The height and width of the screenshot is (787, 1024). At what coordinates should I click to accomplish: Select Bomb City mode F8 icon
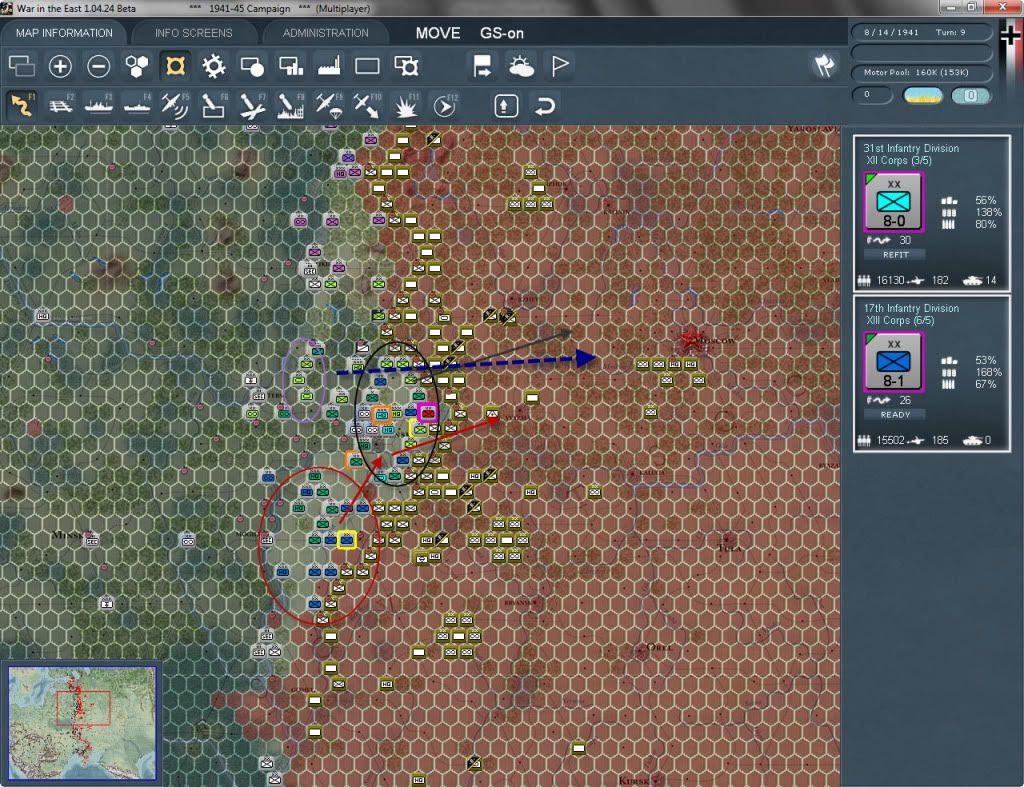point(291,105)
